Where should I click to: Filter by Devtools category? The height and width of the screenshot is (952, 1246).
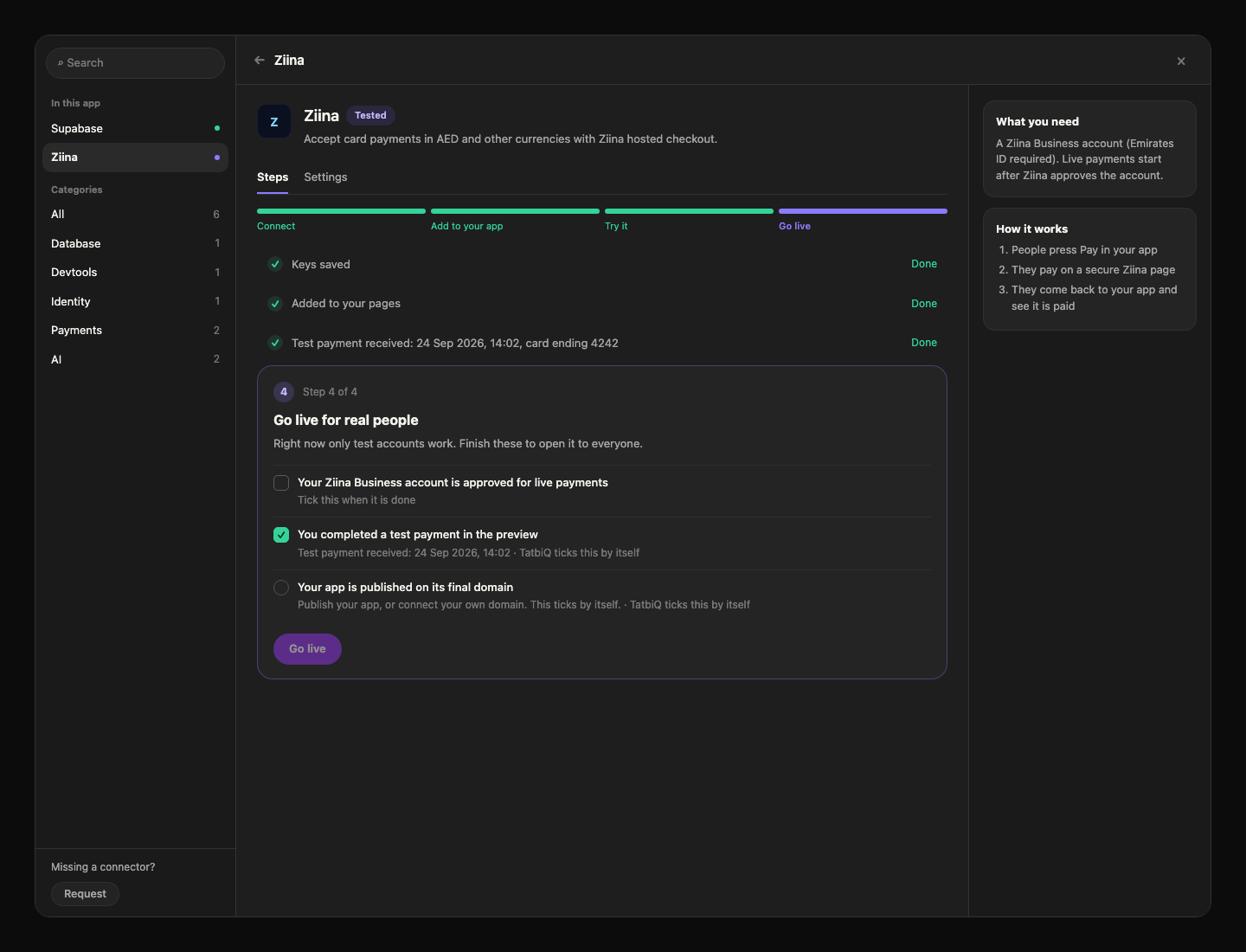point(135,273)
